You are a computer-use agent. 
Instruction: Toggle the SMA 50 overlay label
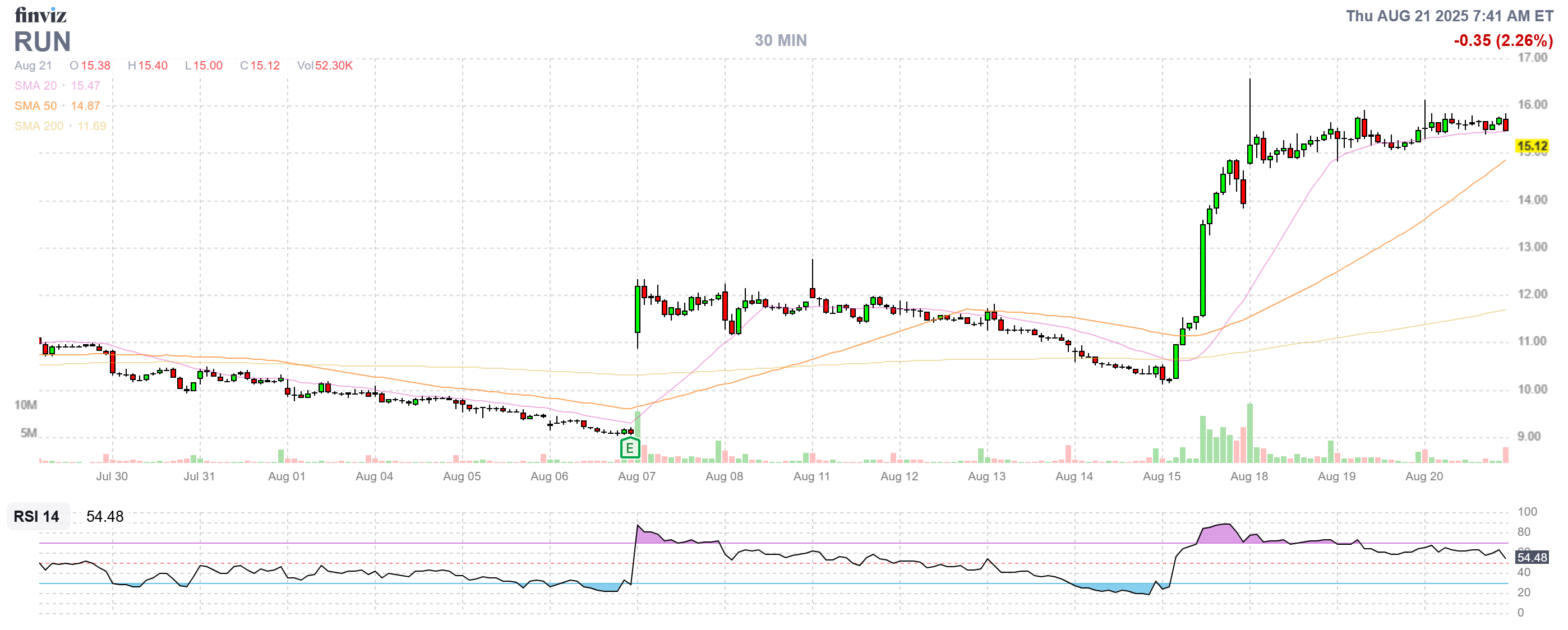pyautogui.click(x=35, y=106)
